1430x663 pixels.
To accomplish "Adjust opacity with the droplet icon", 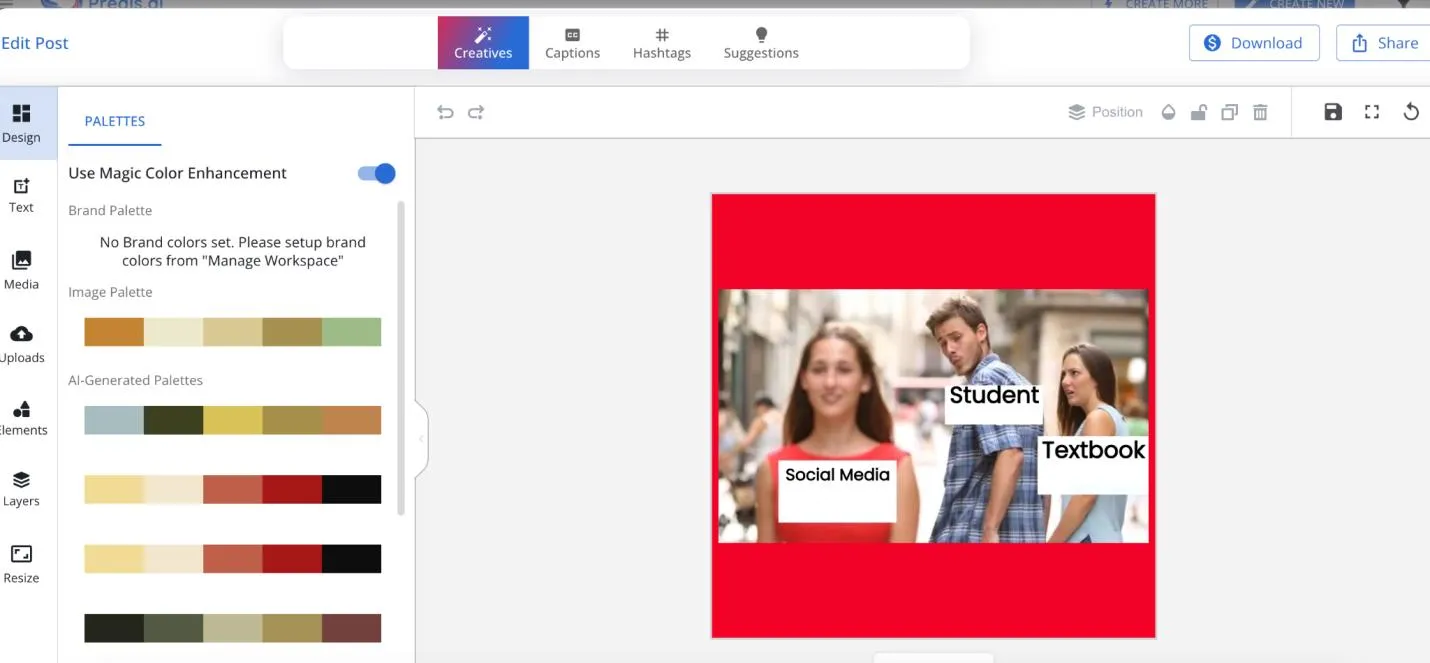I will pos(1168,112).
